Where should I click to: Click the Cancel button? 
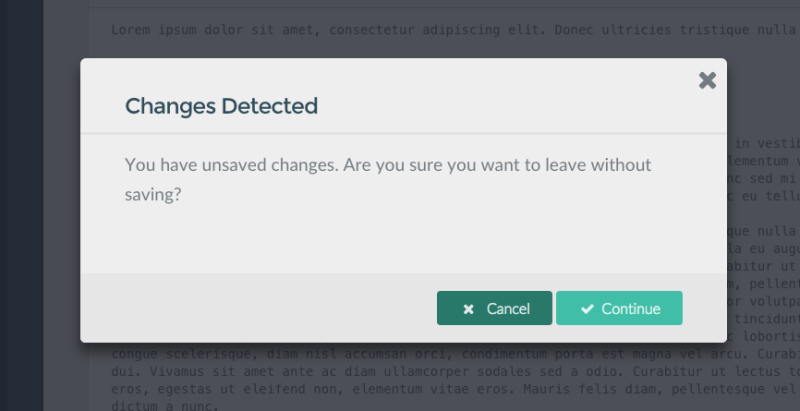[494, 308]
